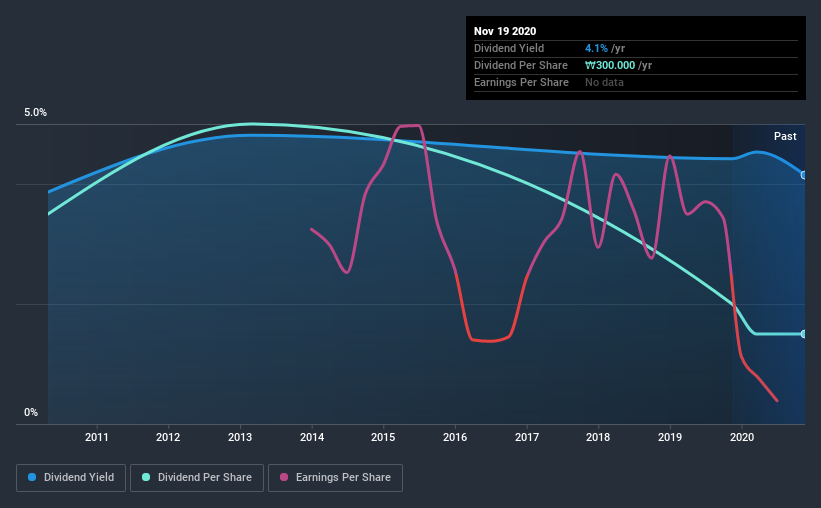The image size is (821, 508).
Task: Click the tooltip Earnings Per Share row label
Action: [x=521, y=82]
